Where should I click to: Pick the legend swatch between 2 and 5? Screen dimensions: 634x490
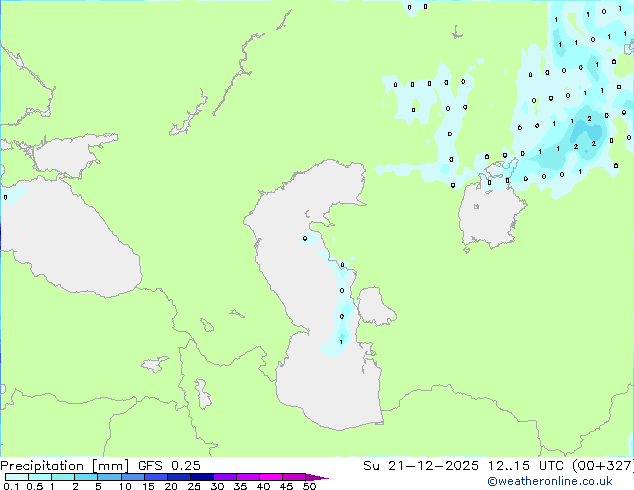(x=86, y=477)
